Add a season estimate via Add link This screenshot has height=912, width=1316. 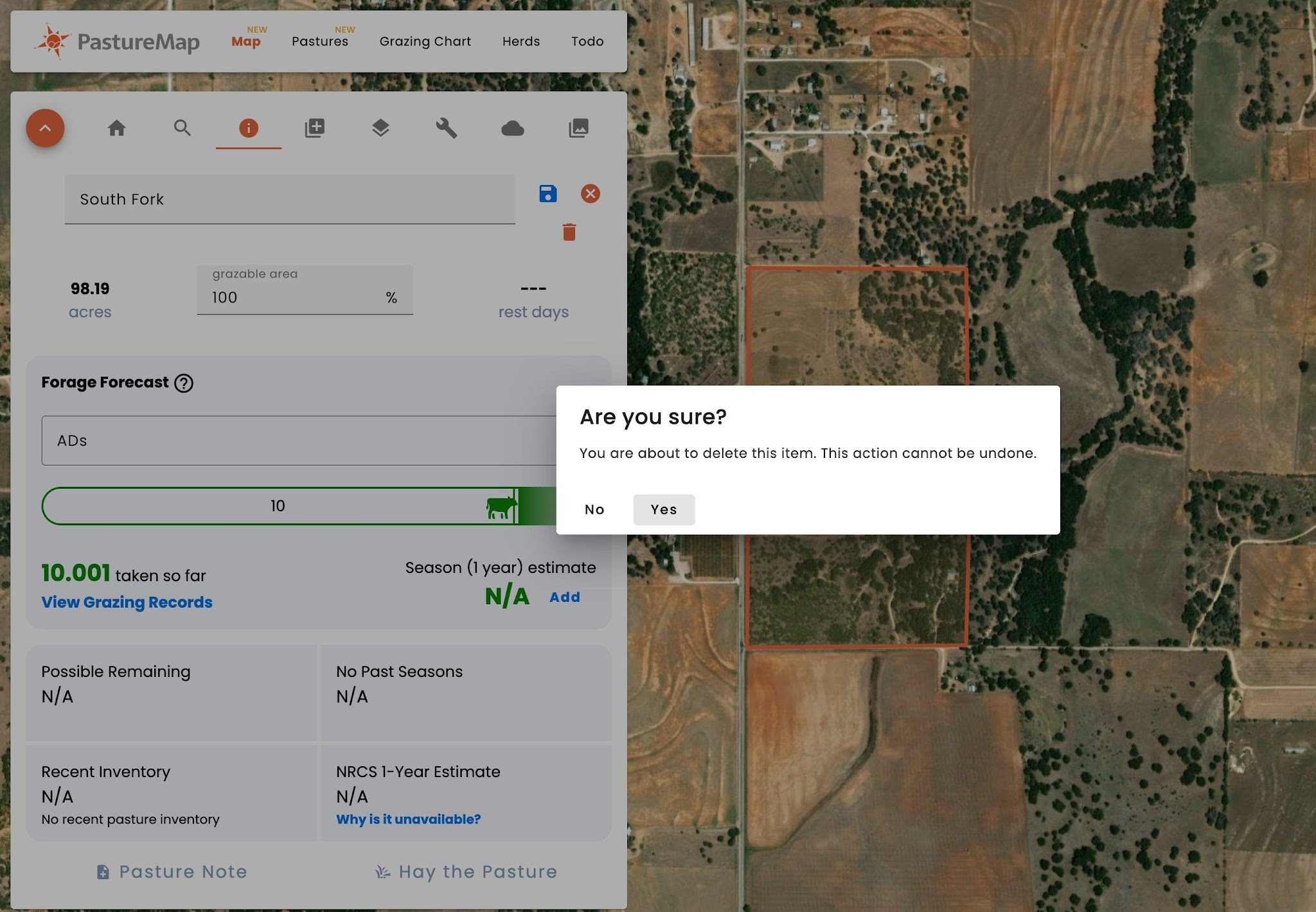tap(565, 597)
